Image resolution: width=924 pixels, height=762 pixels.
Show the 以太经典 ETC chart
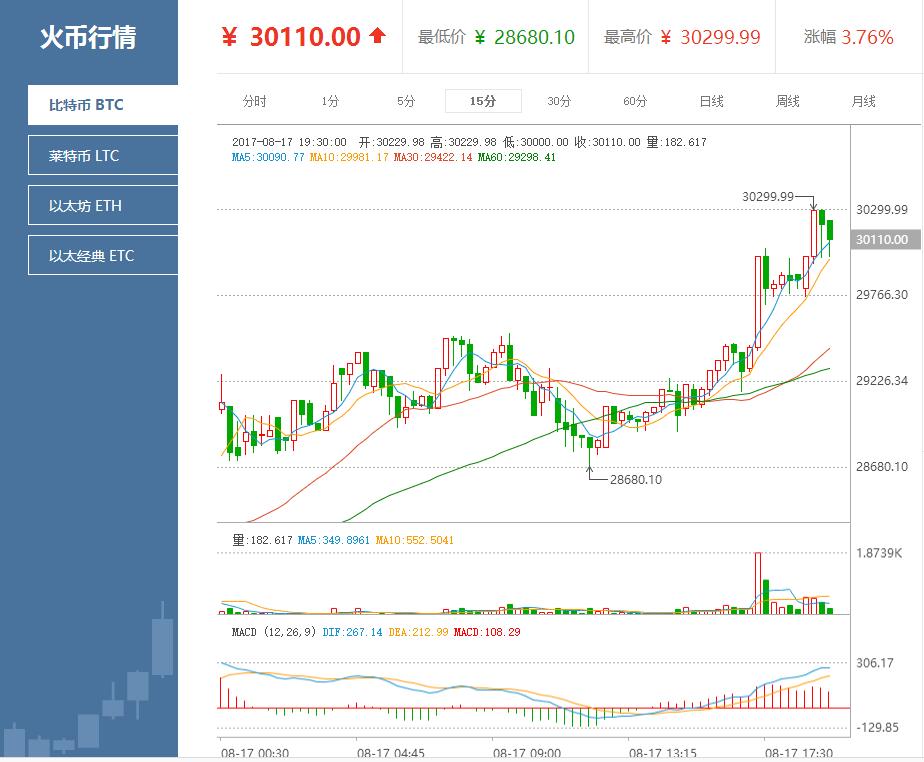click(x=103, y=256)
